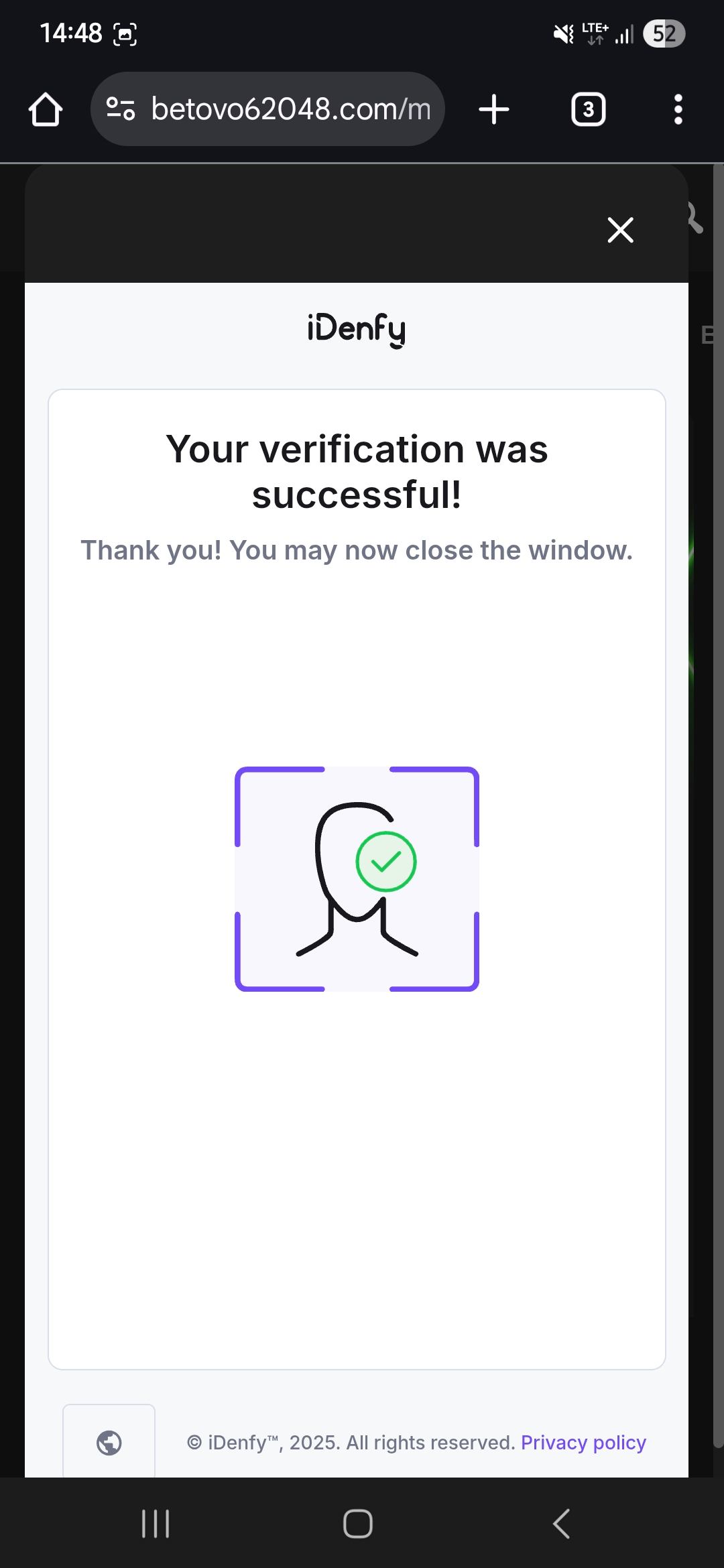The image size is (724, 1568).
Task: Tap the browser home icon
Action: point(46,109)
